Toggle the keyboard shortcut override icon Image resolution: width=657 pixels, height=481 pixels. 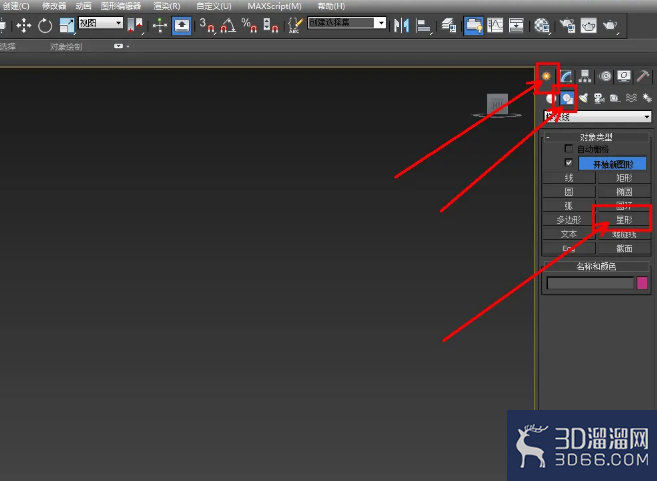(x=181, y=26)
